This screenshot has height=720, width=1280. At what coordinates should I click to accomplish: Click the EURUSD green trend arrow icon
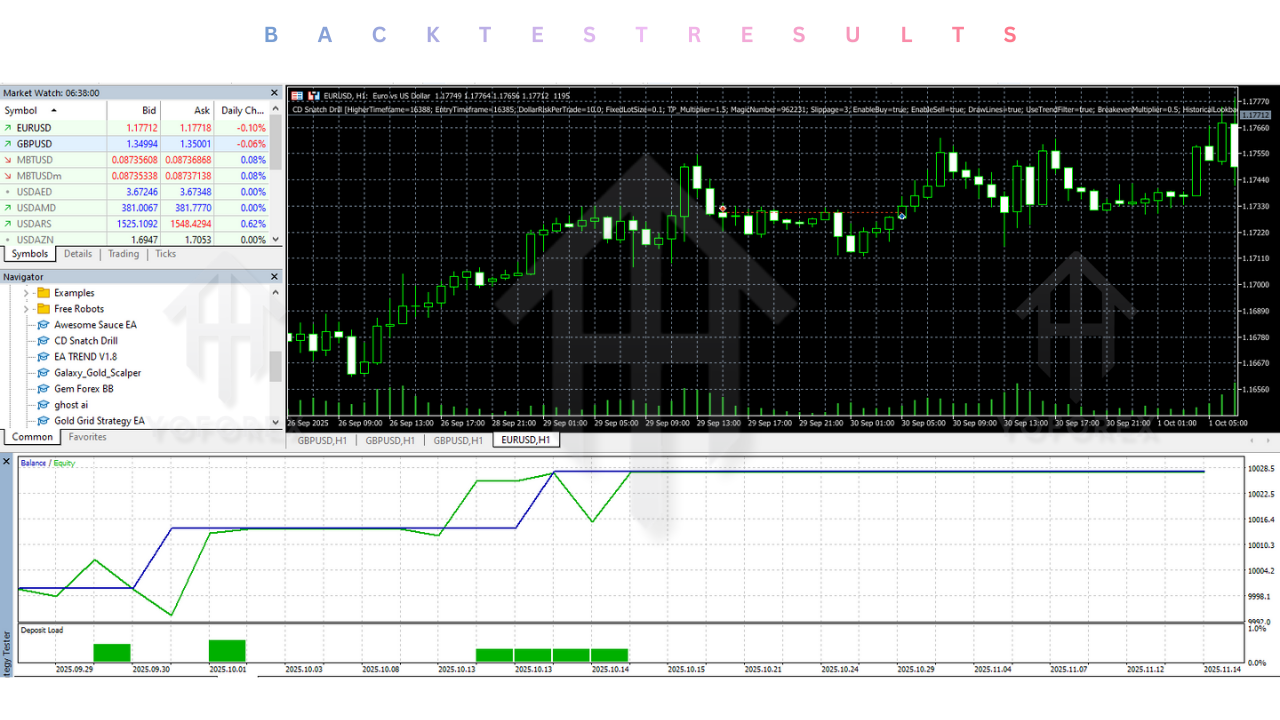pos(8,128)
